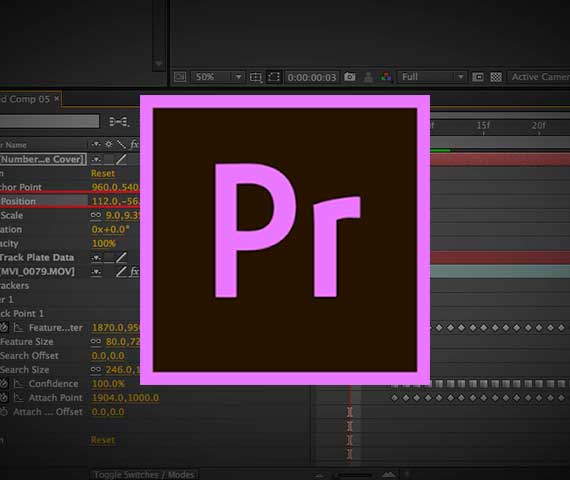Image resolution: width=570 pixels, height=480 pixels.
Task: Select the Comp 05 timeline tab
Action: point(26,99)
